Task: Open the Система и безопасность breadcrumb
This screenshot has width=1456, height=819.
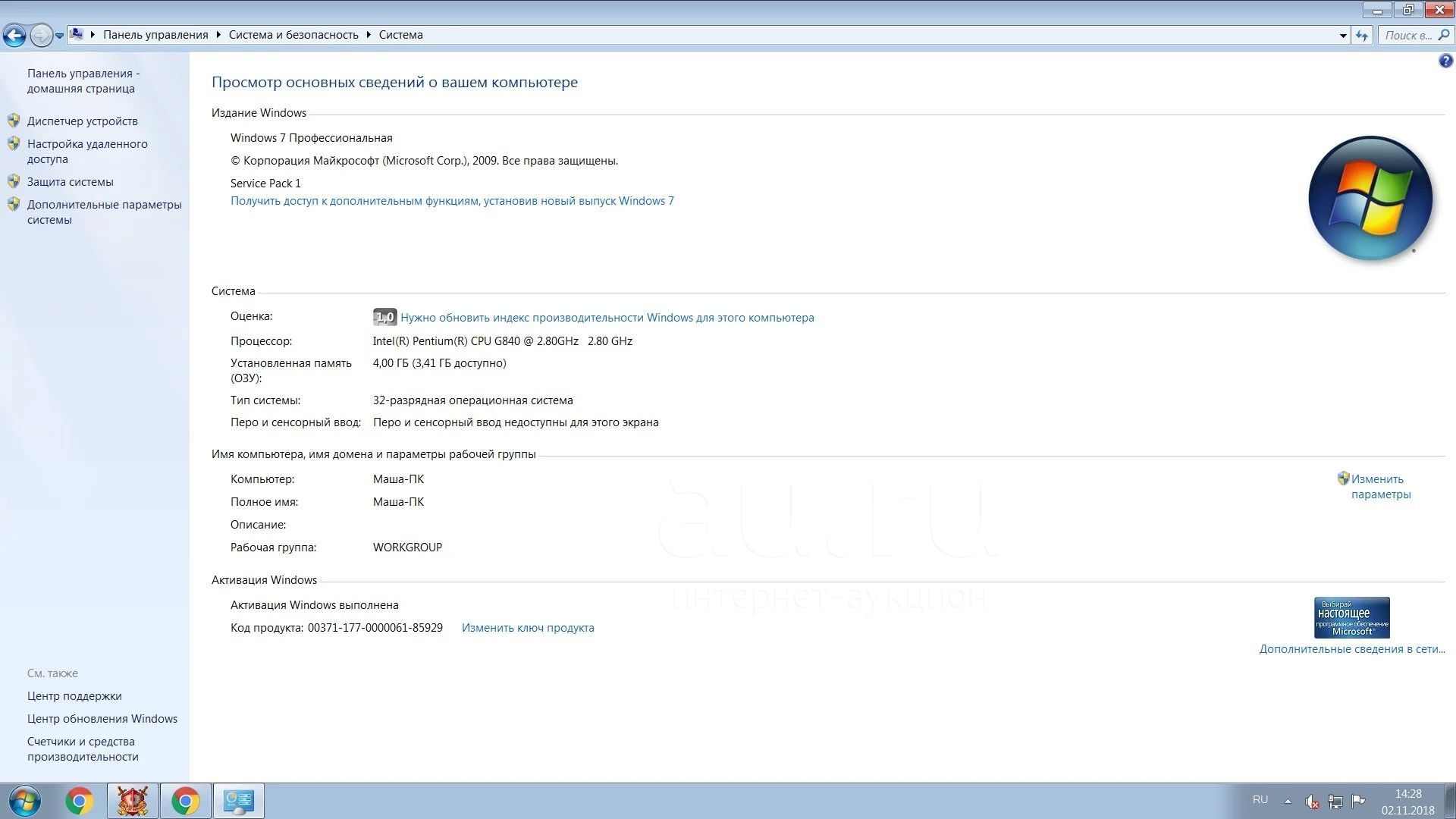Action: (293, 35)
